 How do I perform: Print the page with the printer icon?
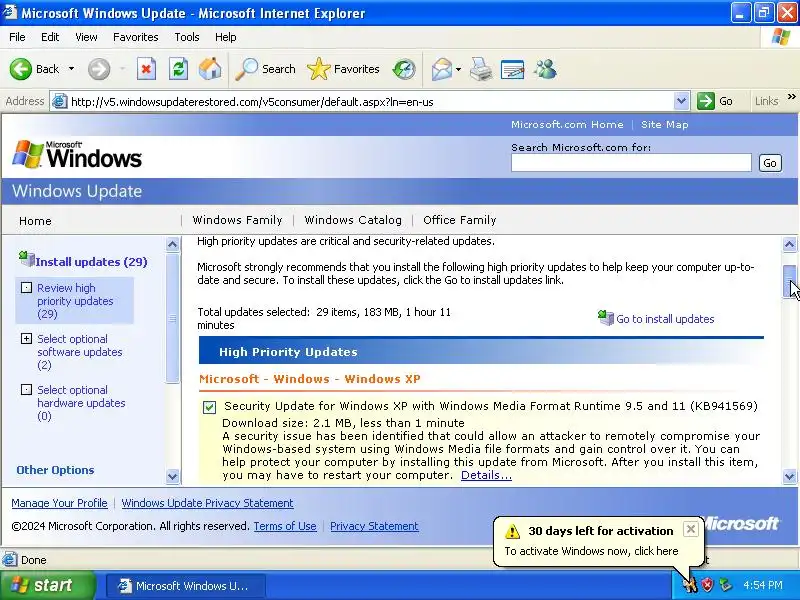481,69
